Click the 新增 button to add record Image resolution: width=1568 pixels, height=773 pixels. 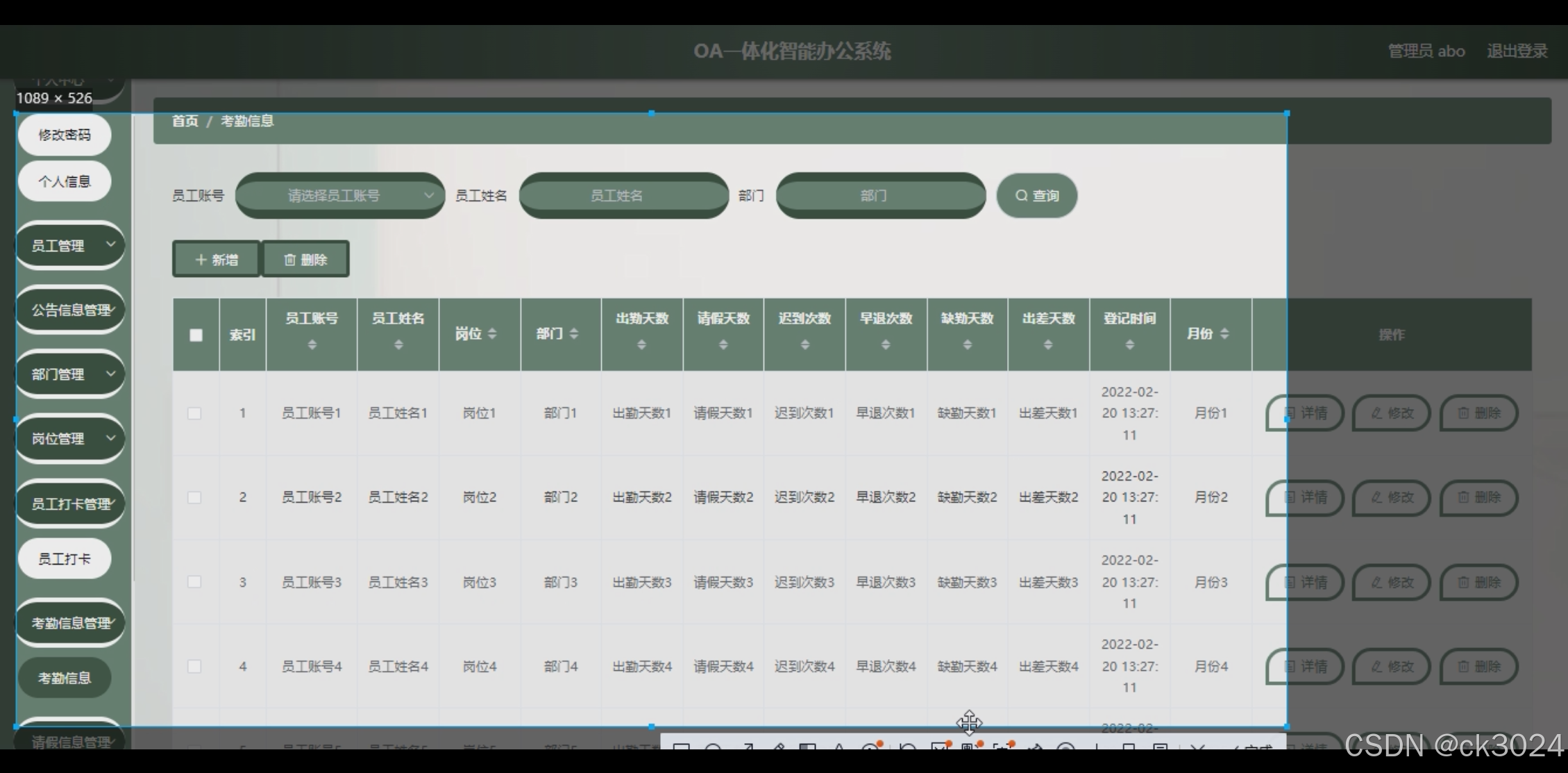[215, 258]
